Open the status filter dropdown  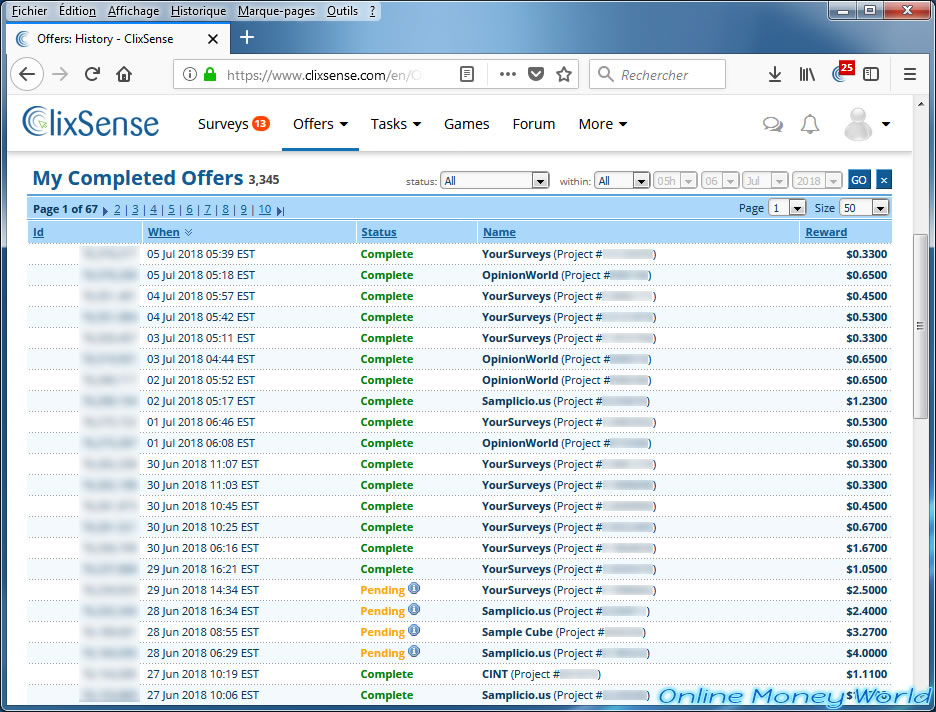495,180
